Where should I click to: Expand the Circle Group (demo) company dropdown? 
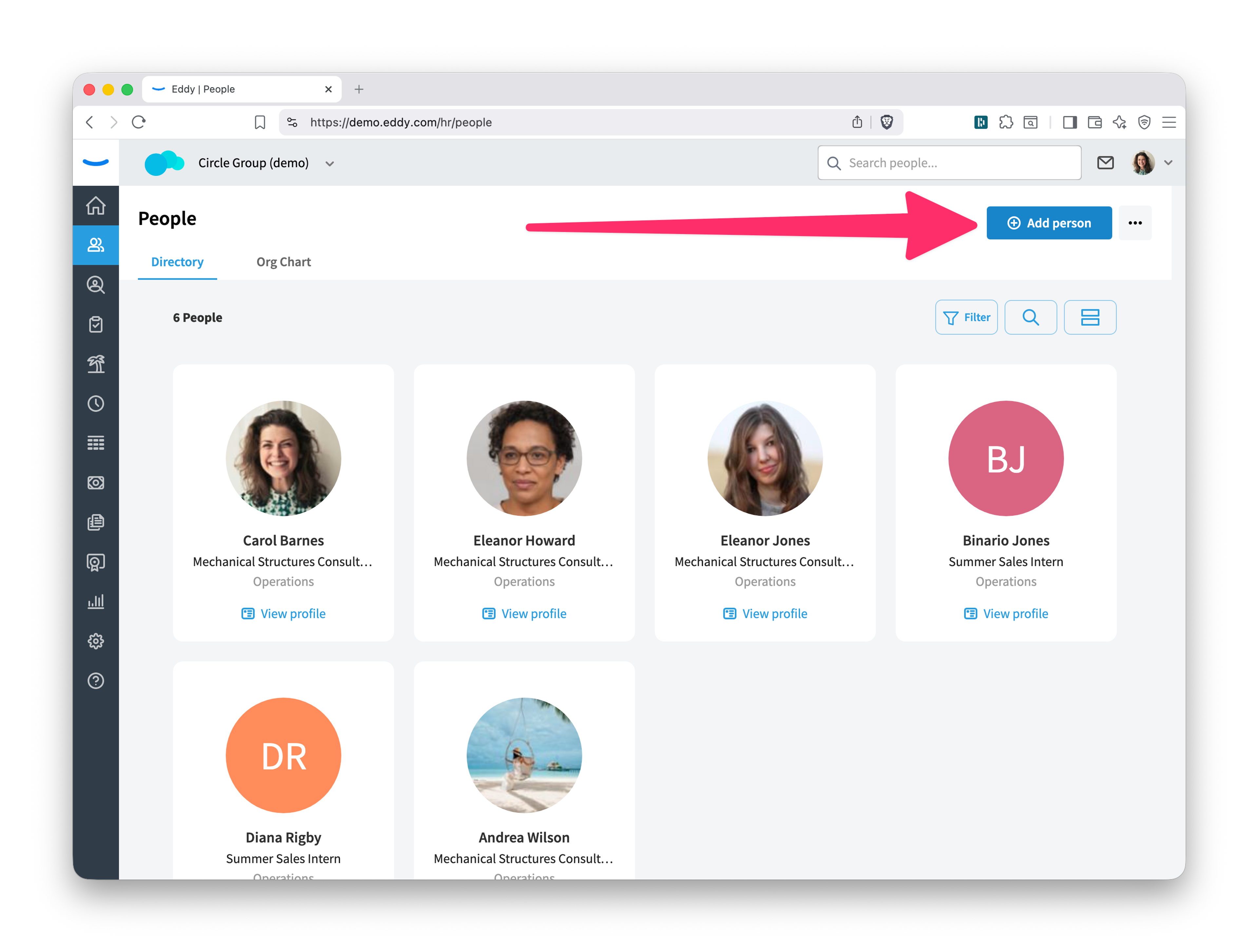[x=330, y=163]
